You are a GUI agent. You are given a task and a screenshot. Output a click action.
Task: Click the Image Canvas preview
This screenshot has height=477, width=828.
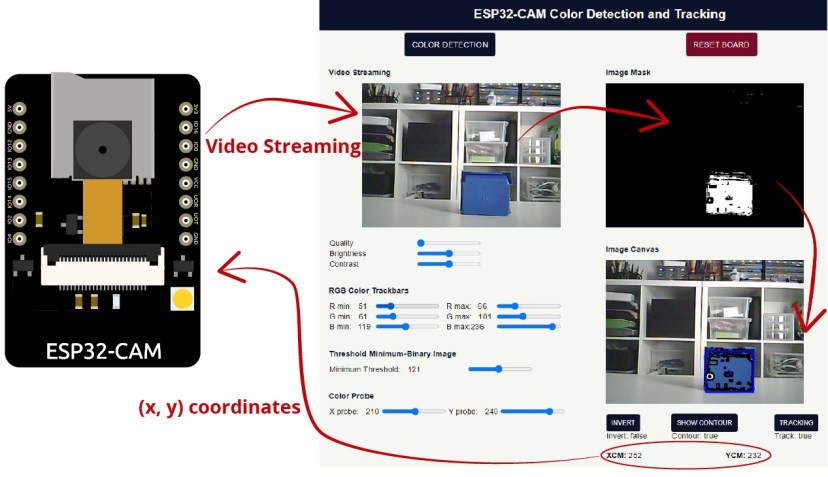click(x=704, y=332)
